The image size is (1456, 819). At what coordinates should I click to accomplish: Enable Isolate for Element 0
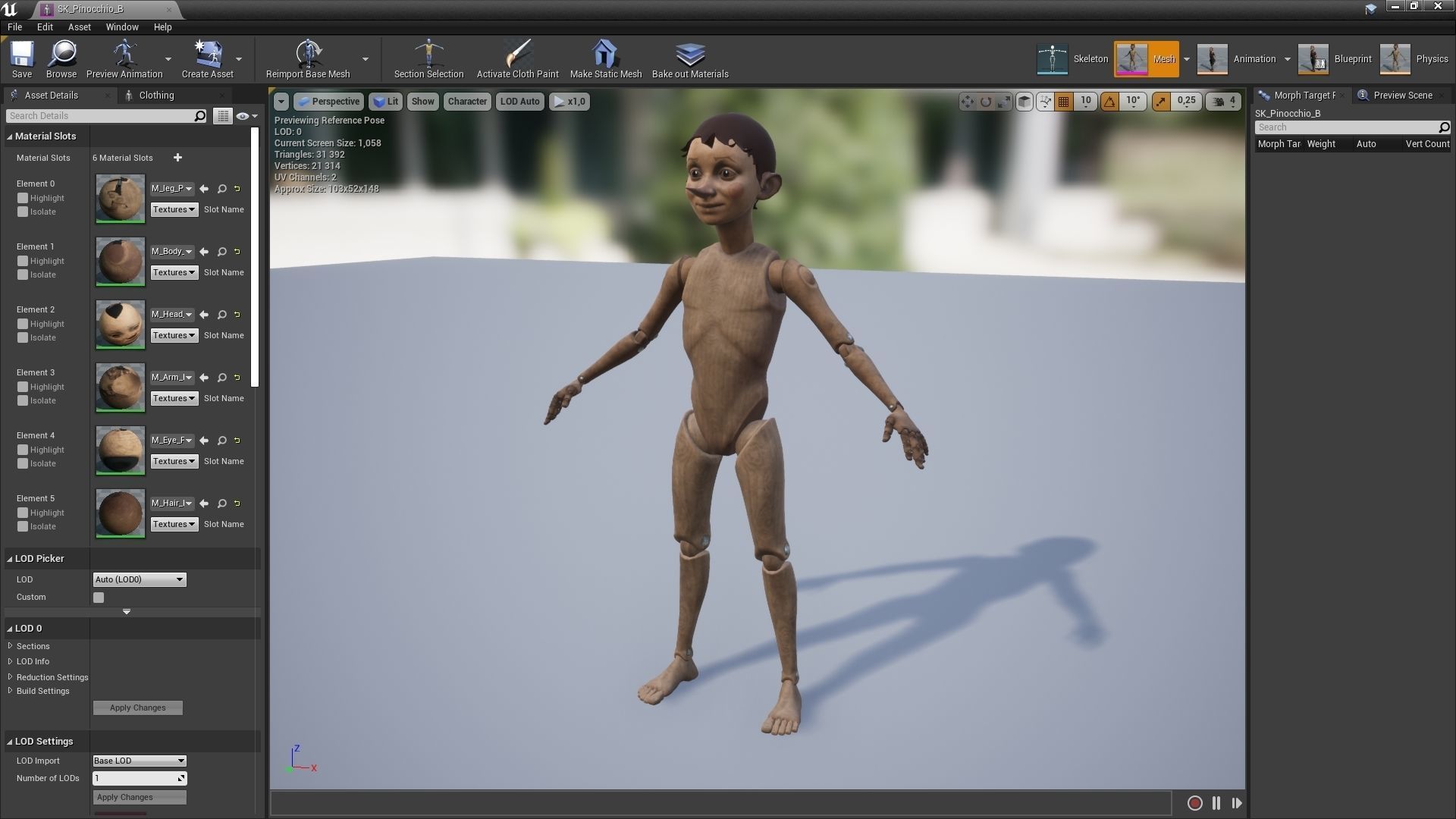click(x=23, y=212)
